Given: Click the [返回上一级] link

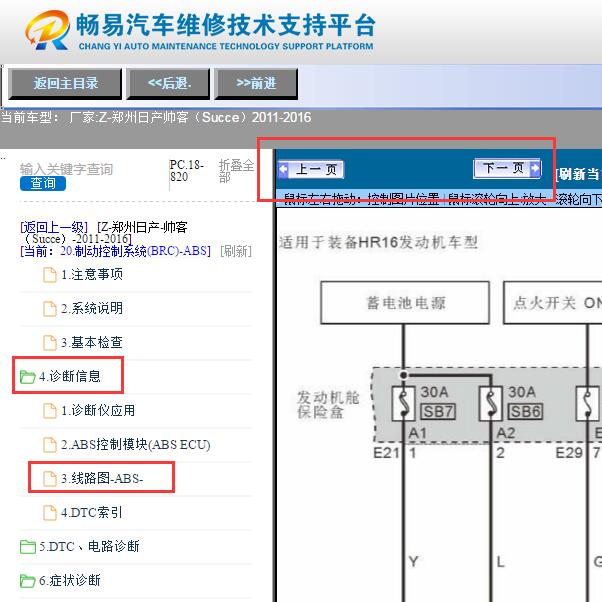Looking at the screenshot, I should 54,227.
